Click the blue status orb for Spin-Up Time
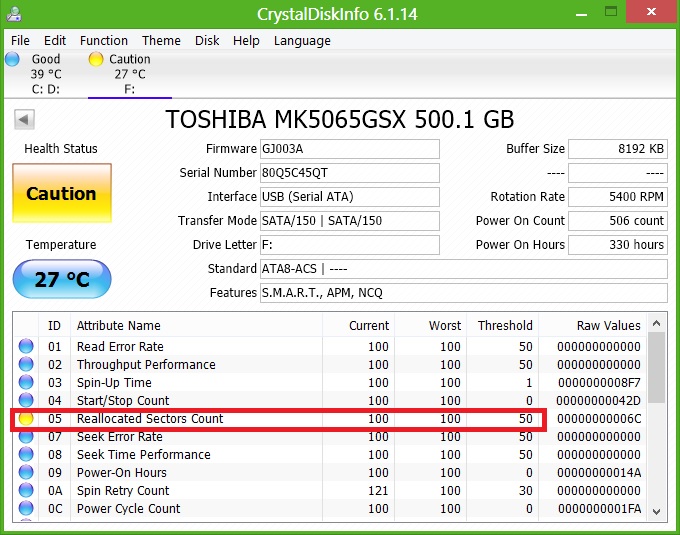 [x=26, y=382]
